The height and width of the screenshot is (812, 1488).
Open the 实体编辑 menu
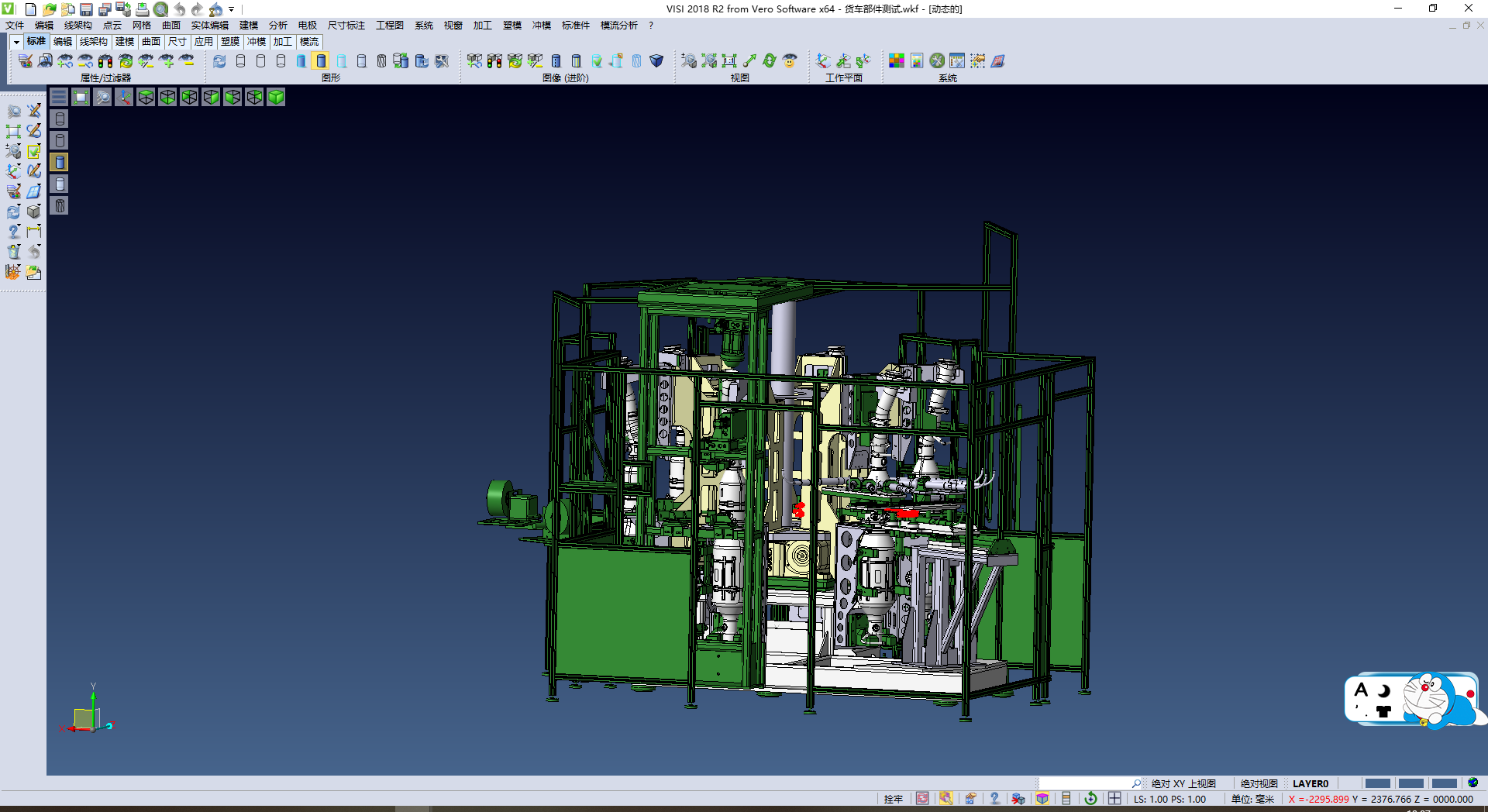[209, 26]
